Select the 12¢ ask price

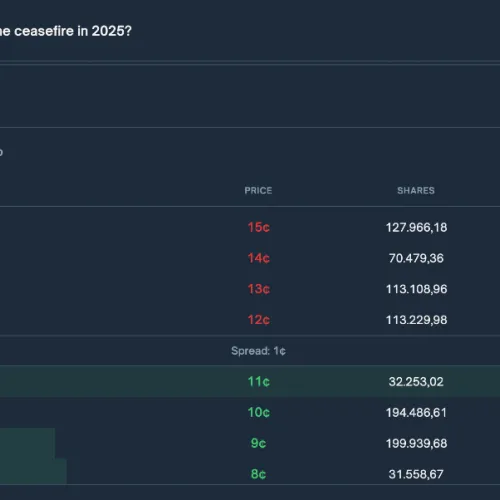pos(258,320)
